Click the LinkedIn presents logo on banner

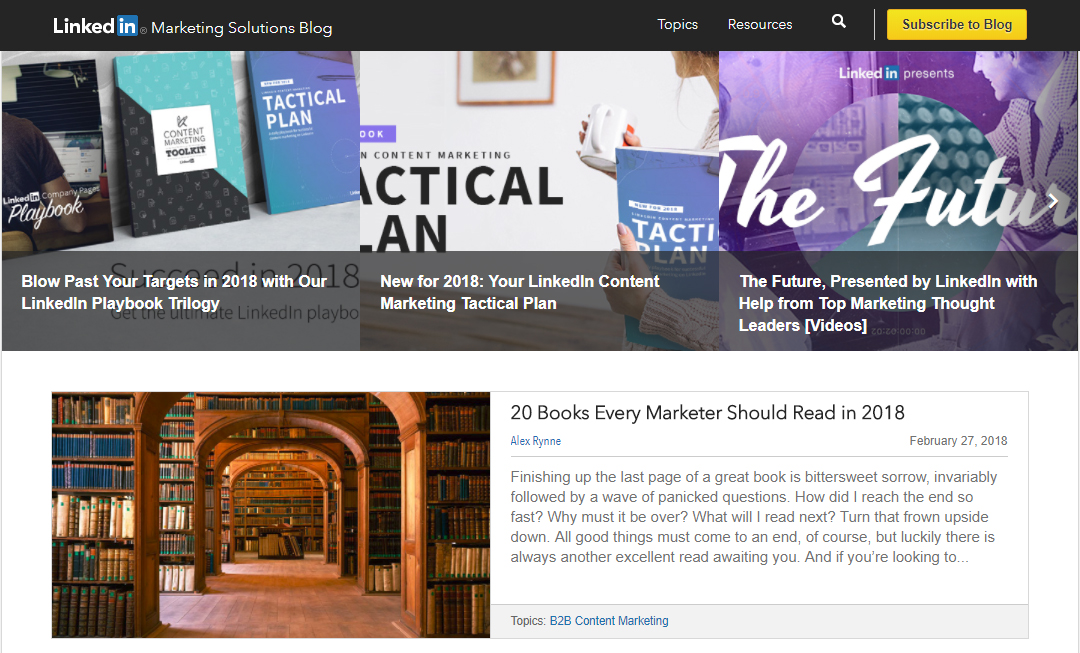pyautogui.click(x=896, y=73)
